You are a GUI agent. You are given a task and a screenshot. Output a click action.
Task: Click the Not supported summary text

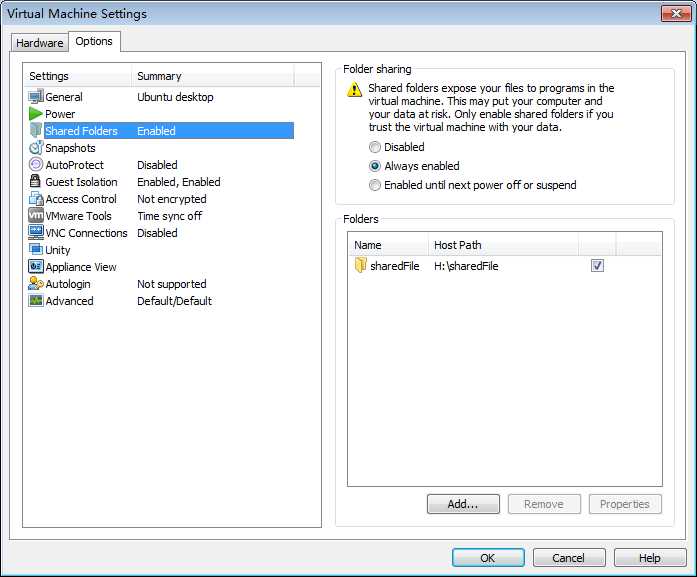coord(172,284)
